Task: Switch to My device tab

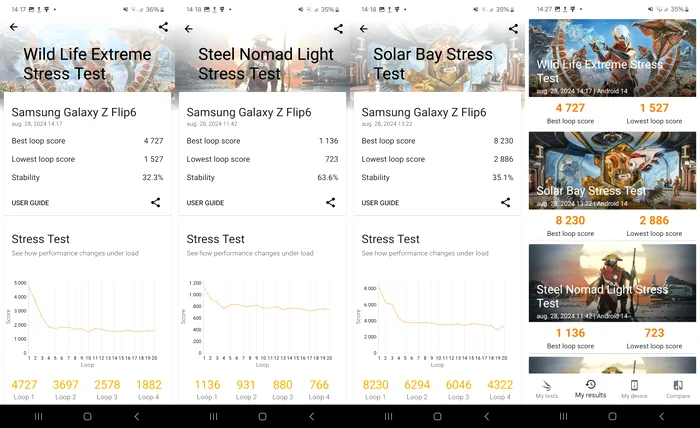Action: pyautogui.click(x=634, y=389)
